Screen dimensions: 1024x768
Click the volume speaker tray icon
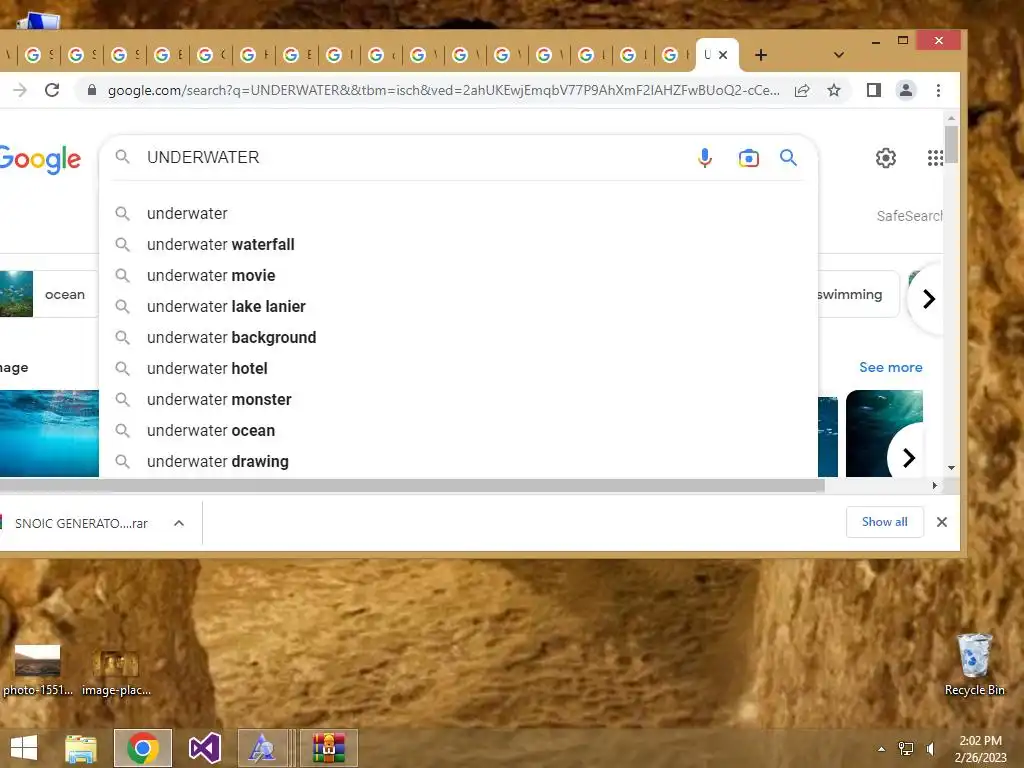[x=930, y=749]
